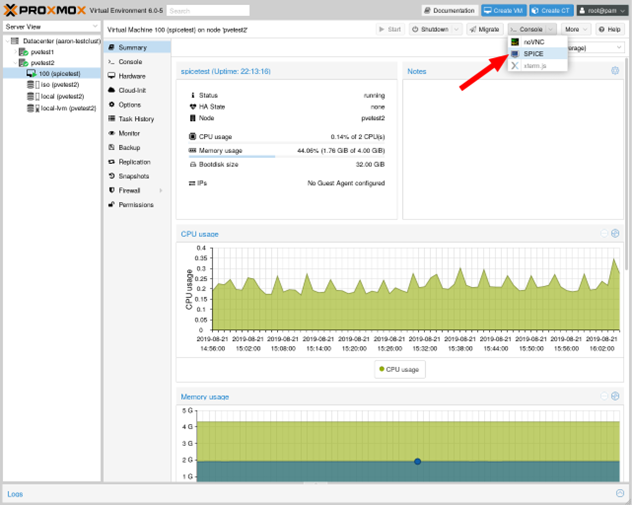The height and width of the screenshot is (505, 632).
Task: Open the Cloud-Init settings page
Action: (132, 90)
